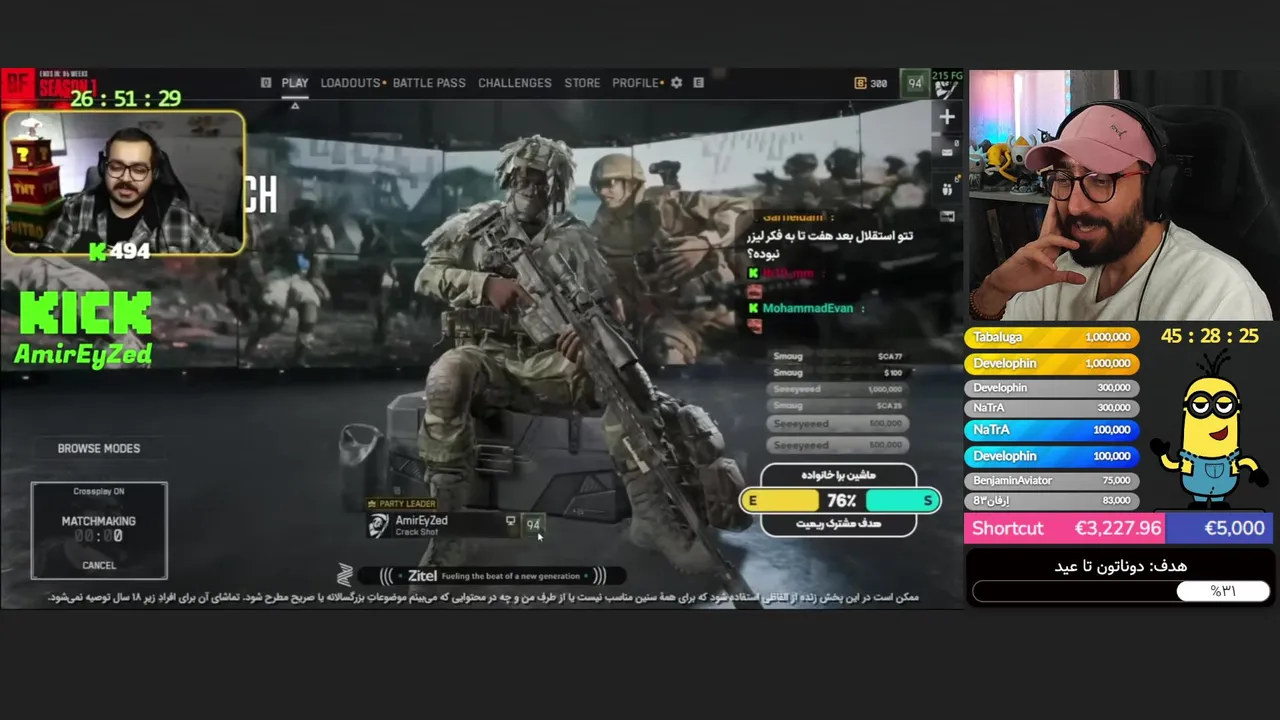Click the Battlefield coin currency icon
Screen dimensions: 1280x720
click(x=860, y=83)
